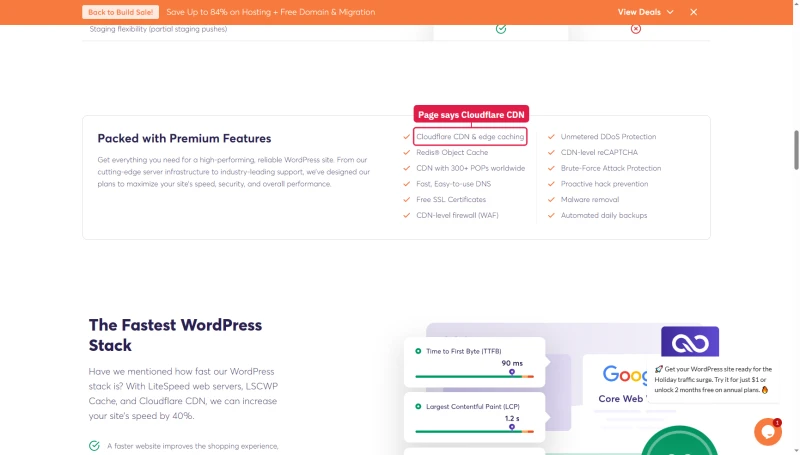Click 'Staging flexibility (partial staging pushes)' row label
800x455 pixels.
[x=158, y=29]
